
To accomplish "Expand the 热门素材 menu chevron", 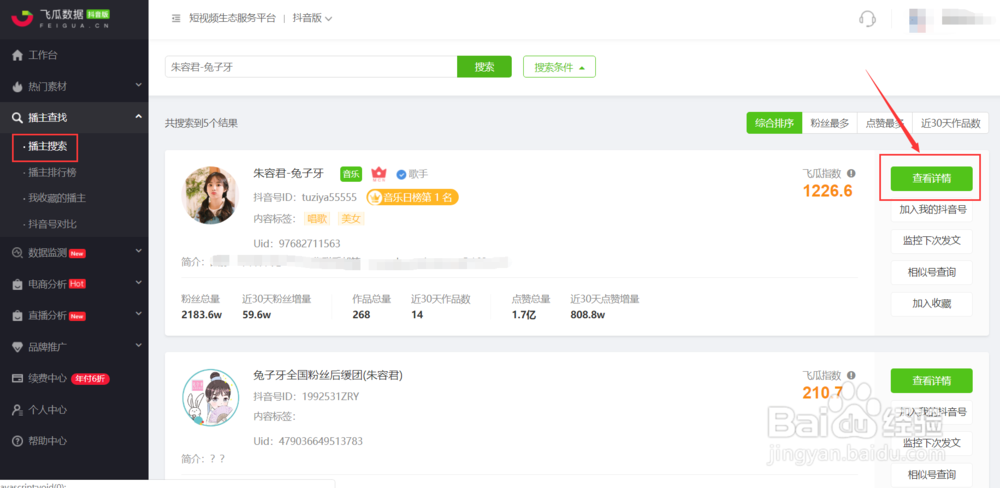I will click(x=138, y=85).
